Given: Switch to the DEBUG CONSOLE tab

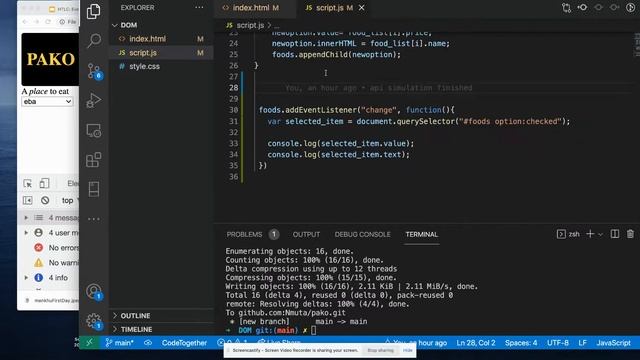Looking at the screenshot, I should [x=362, y=234].
